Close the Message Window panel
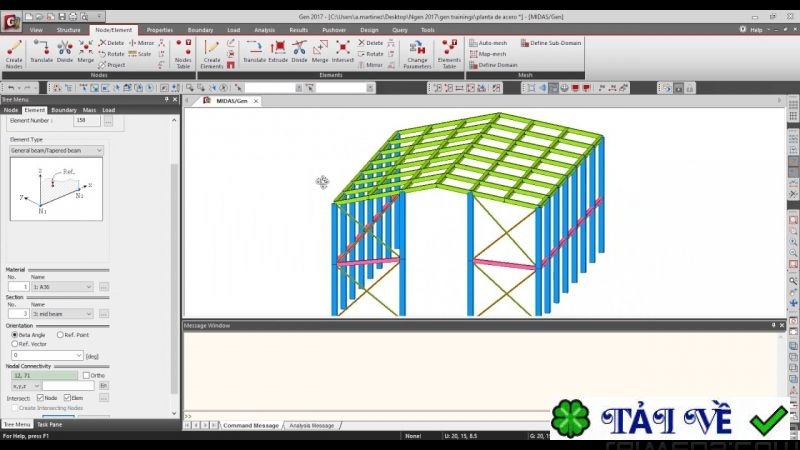This screenshot has height=450, width=800. coord(782,326)
